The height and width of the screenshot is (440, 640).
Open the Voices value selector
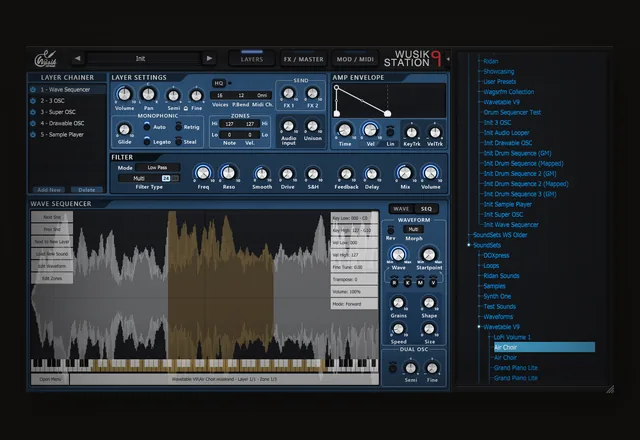pos(220,96)
